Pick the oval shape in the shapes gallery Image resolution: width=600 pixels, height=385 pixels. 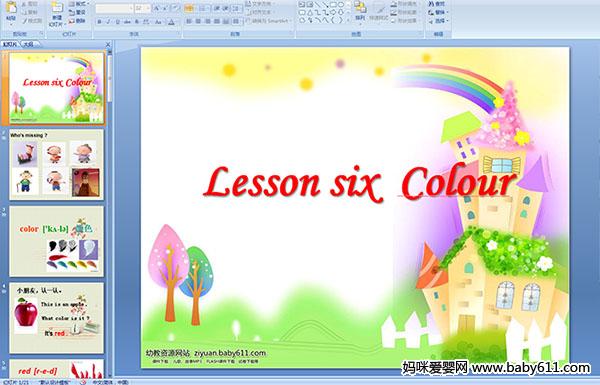(x=341, y=4)
